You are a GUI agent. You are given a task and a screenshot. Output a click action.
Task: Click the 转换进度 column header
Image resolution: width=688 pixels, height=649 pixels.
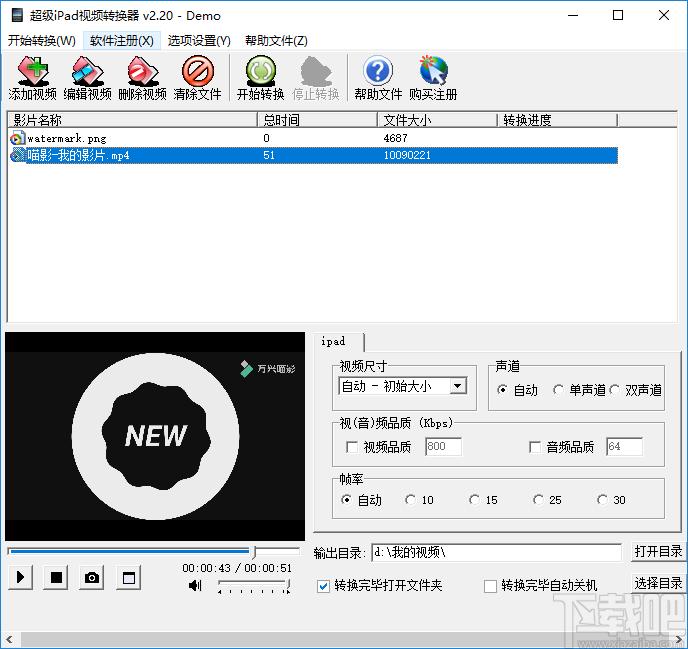558,120
